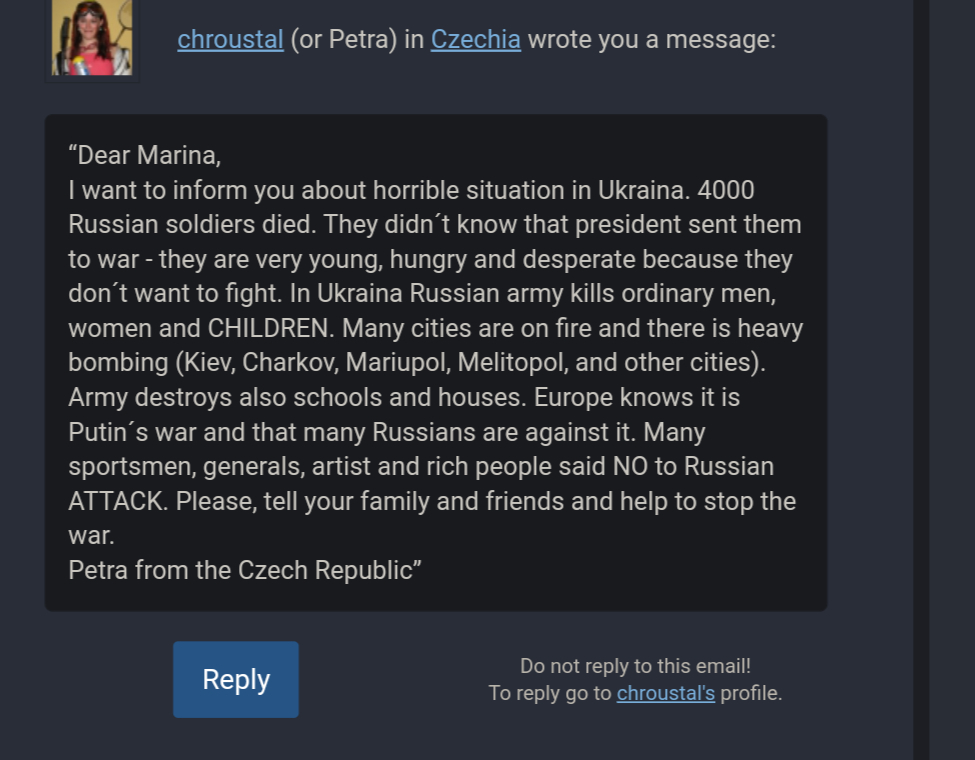Click the "Putin´s war" phrase in the message

click(134, 432)
